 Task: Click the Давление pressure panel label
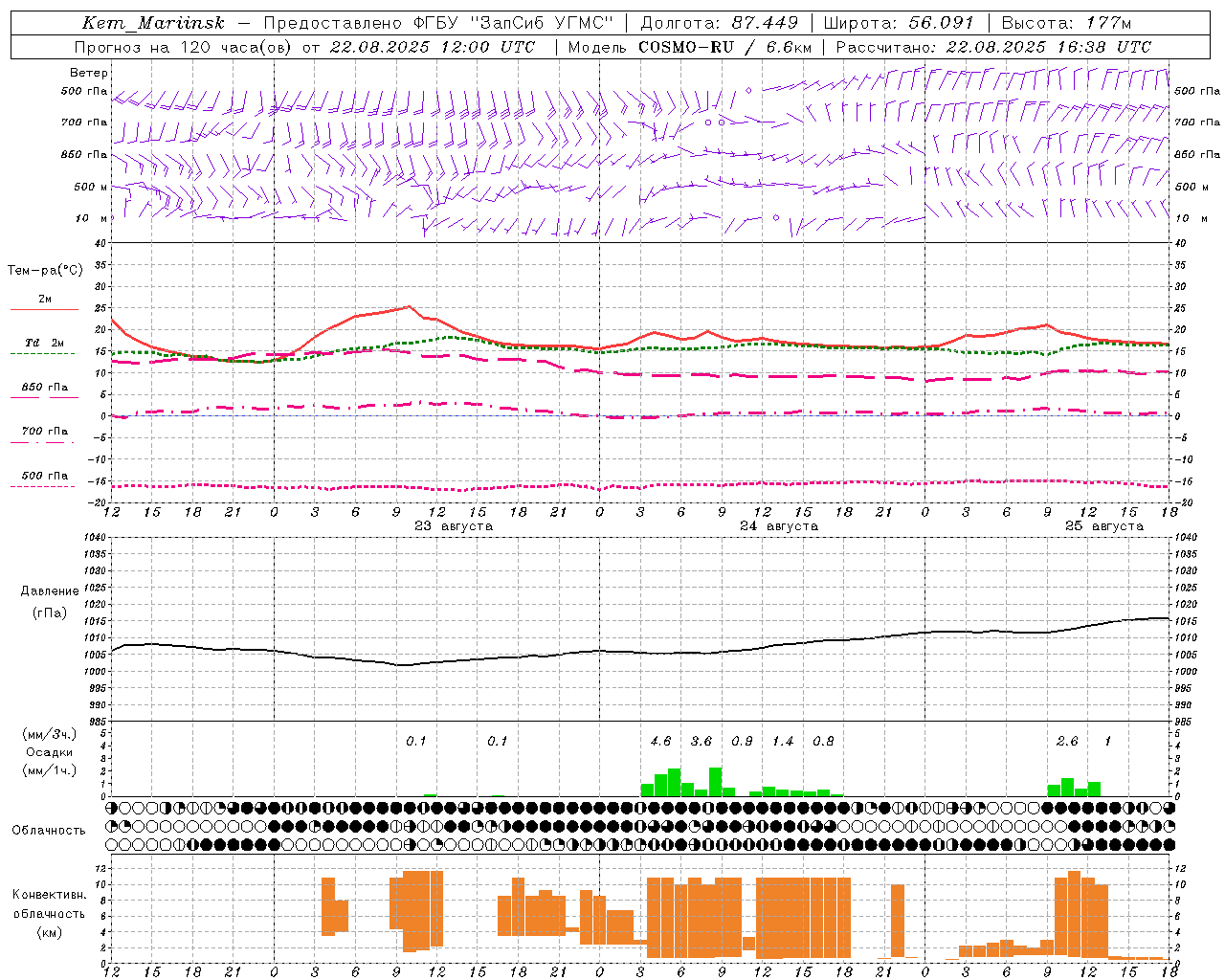(x=50, y=591)
